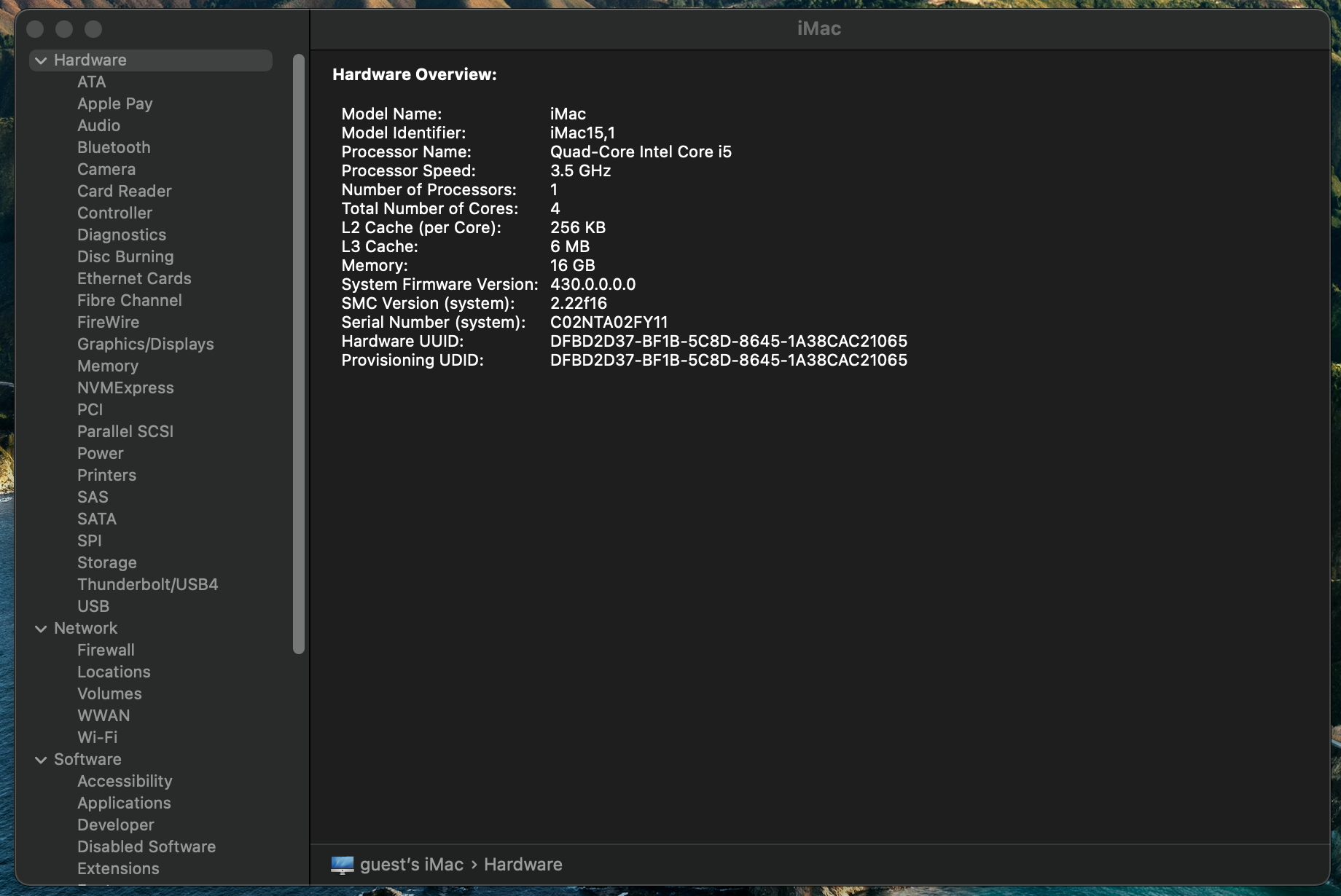Screen dimensions: 1341x896
Task: Click the 16 GB memory value
Action: pos(572,265)
